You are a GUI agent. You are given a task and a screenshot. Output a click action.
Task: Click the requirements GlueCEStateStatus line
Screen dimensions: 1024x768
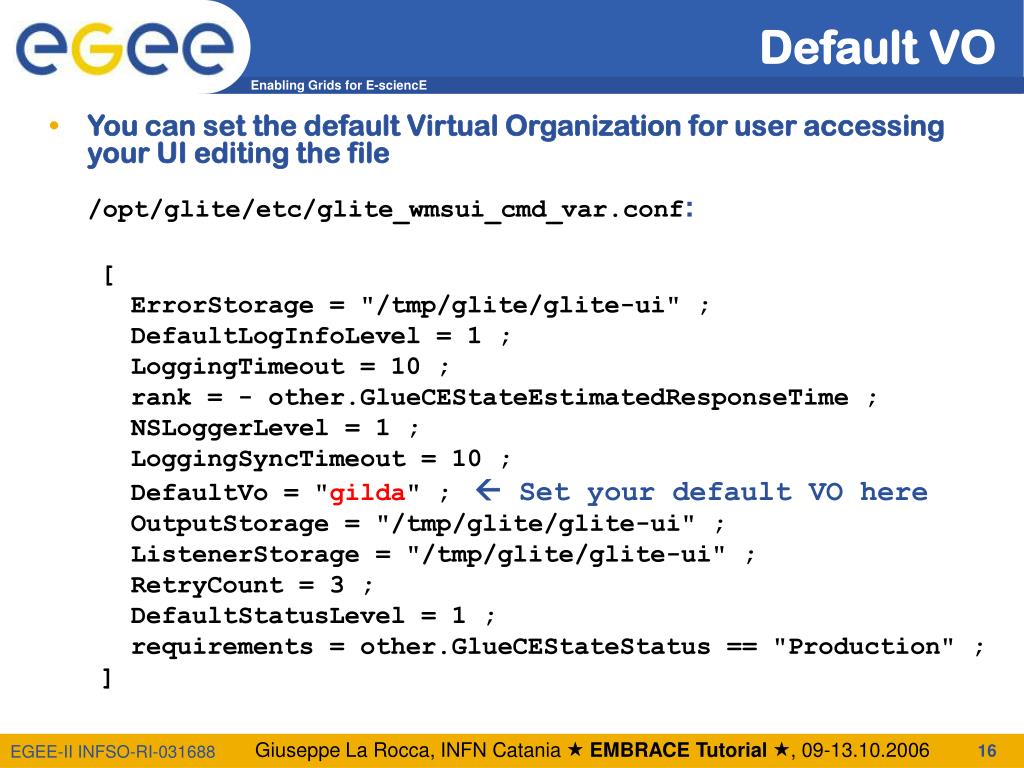coord(557,647)
